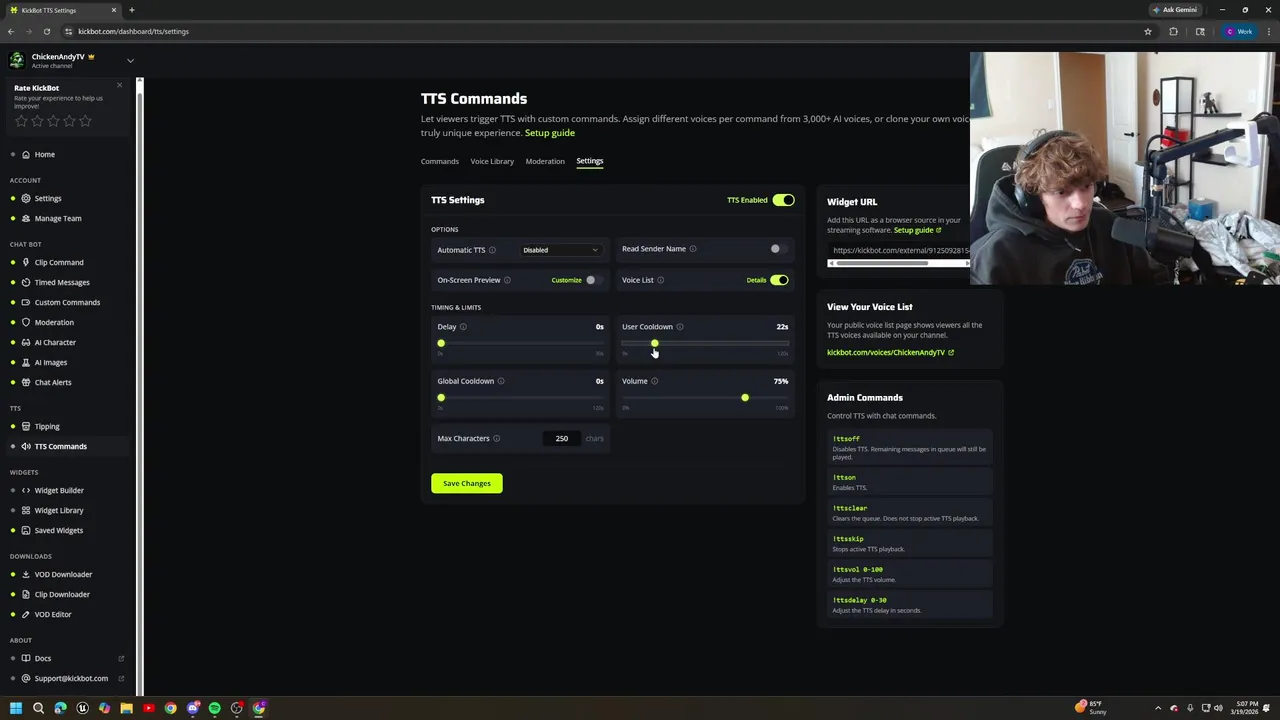Click Volume slider handle

pos(745,398)
